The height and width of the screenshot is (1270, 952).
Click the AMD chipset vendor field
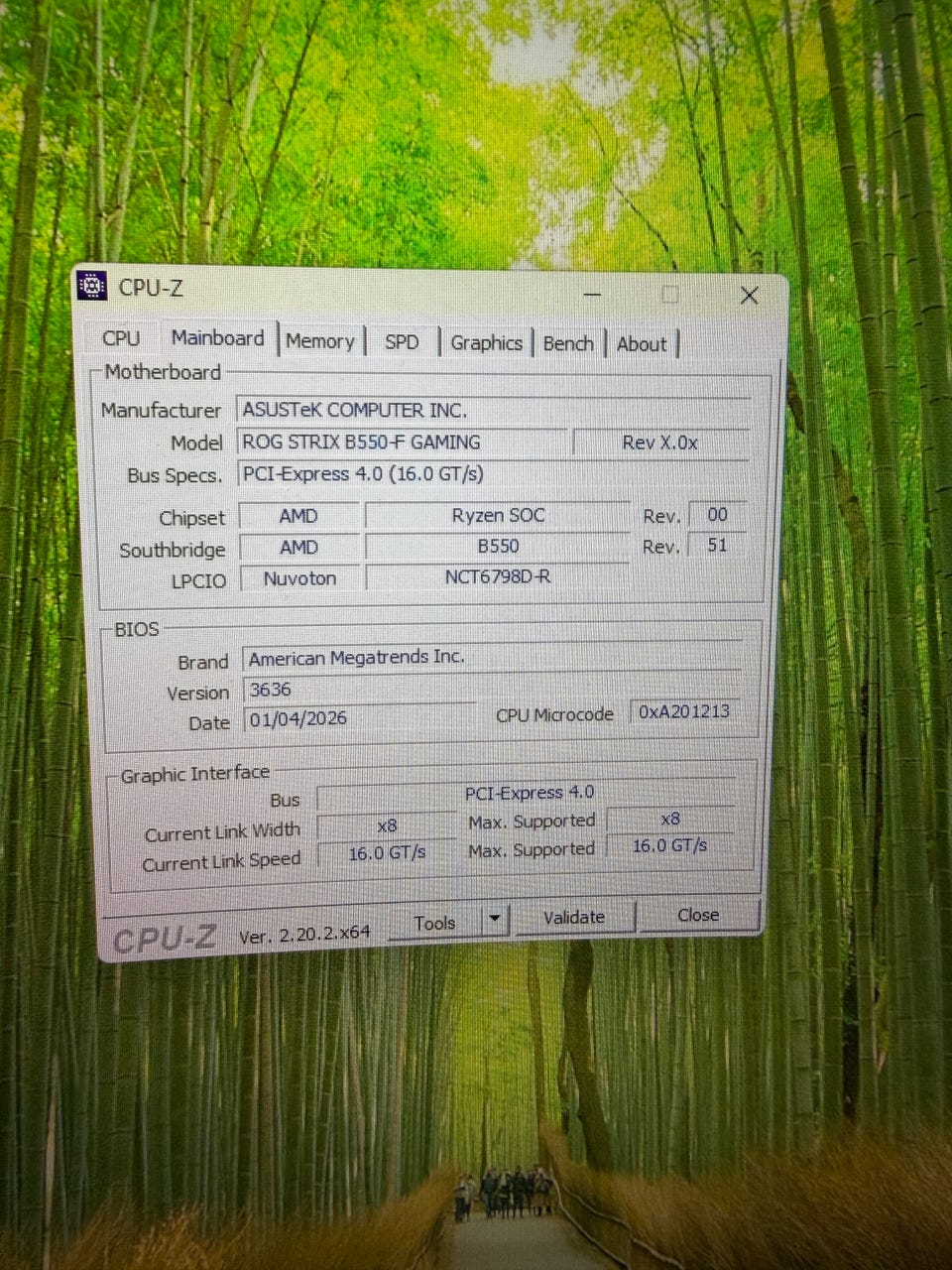299,516
